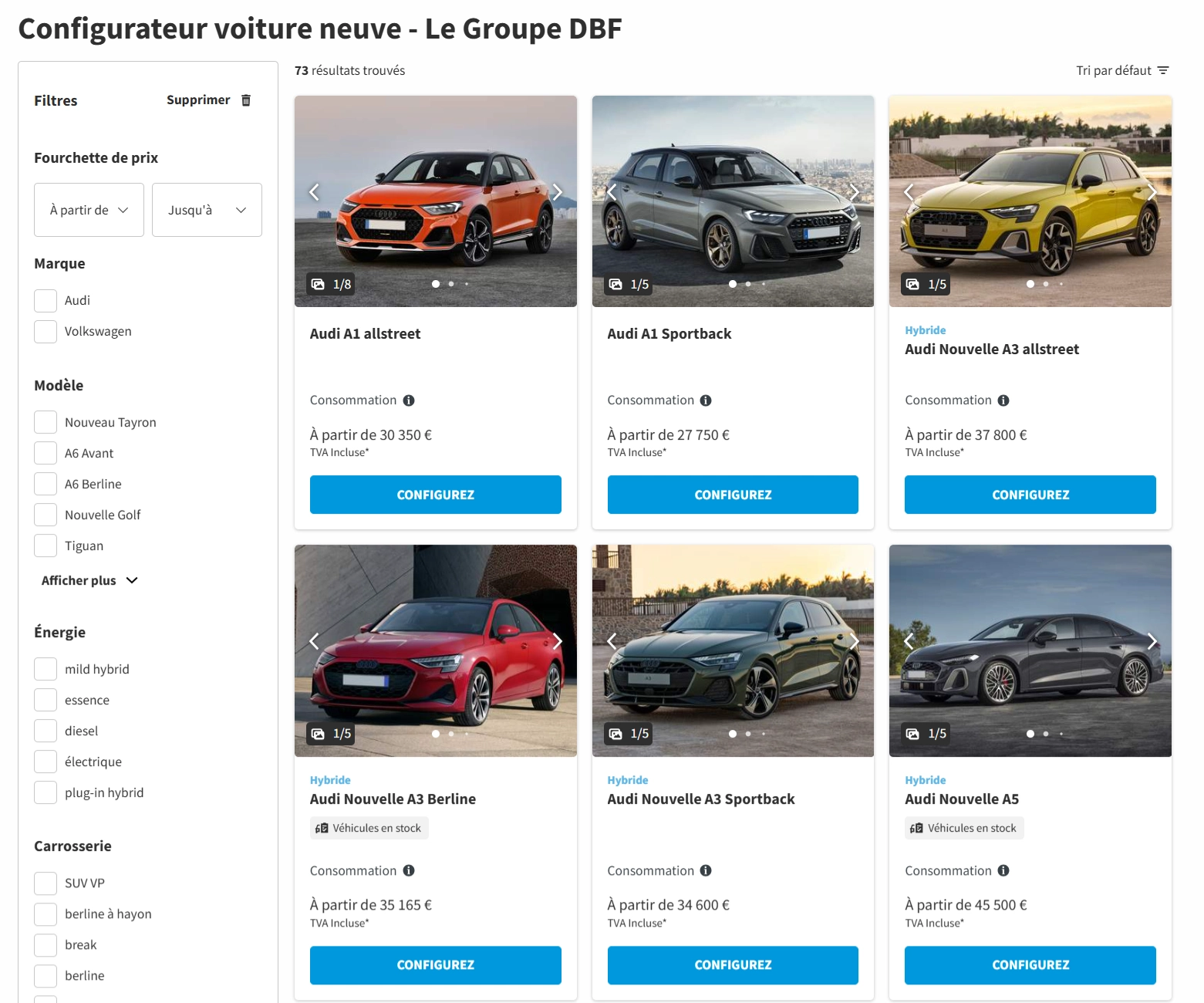The height and width of the screenshot is (1003, 1204).
Task: Open the orange Audi A1 allstreet photo
Action: pyautogui.click(x=436, y=201)
